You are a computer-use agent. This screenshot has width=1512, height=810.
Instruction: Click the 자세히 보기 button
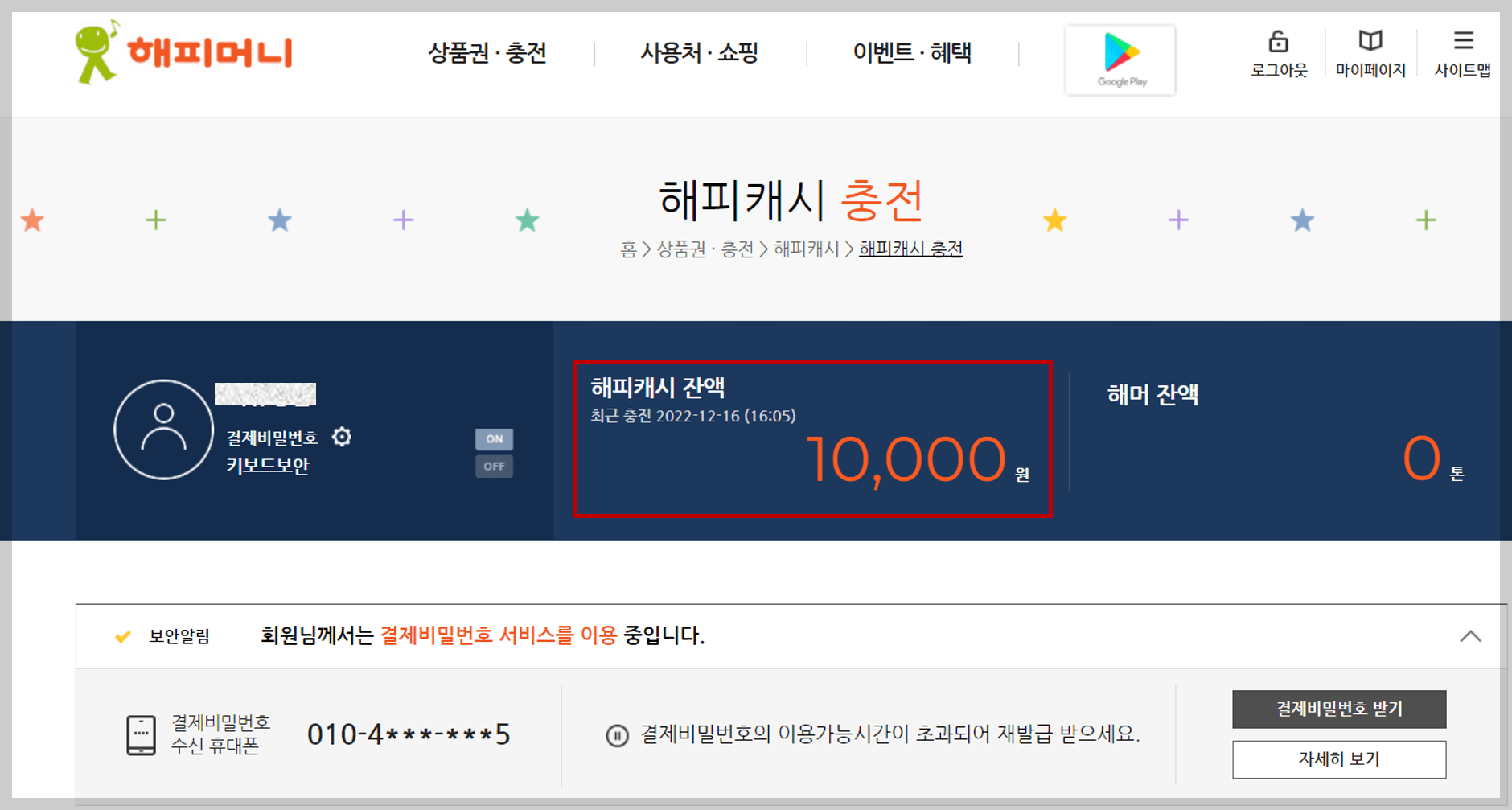coord(1338,759)
